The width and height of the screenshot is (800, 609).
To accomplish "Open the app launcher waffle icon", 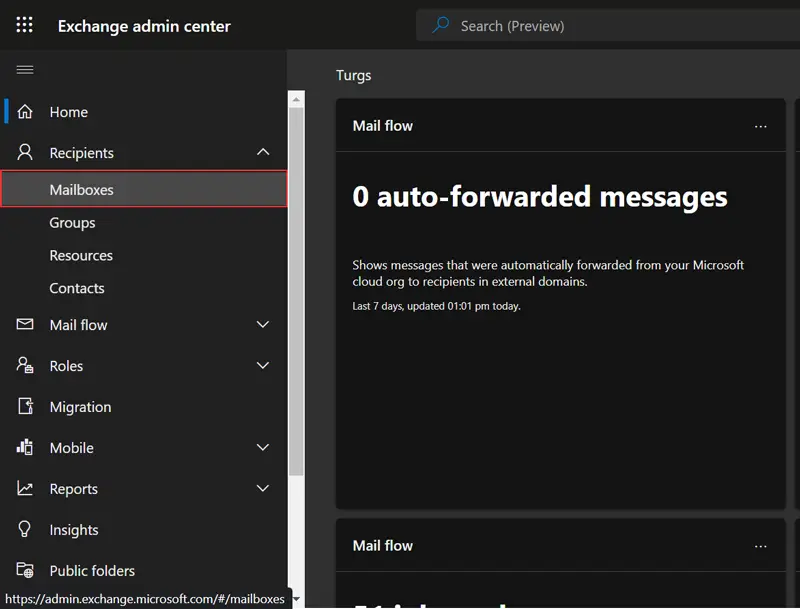I will click(25, 25).
